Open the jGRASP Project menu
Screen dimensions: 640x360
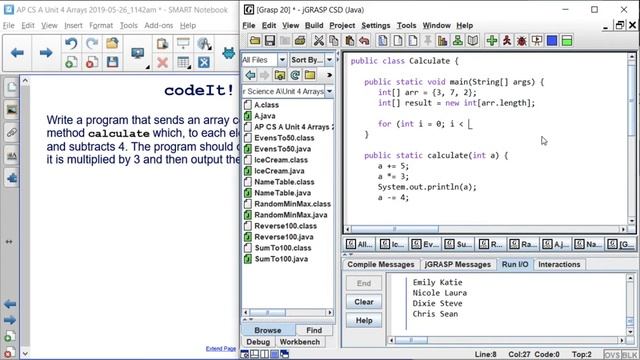pos(342,25)
